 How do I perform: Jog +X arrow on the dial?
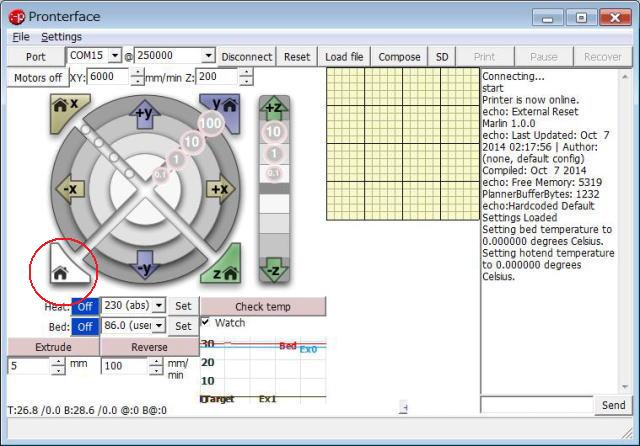click(x=220, y=189)
